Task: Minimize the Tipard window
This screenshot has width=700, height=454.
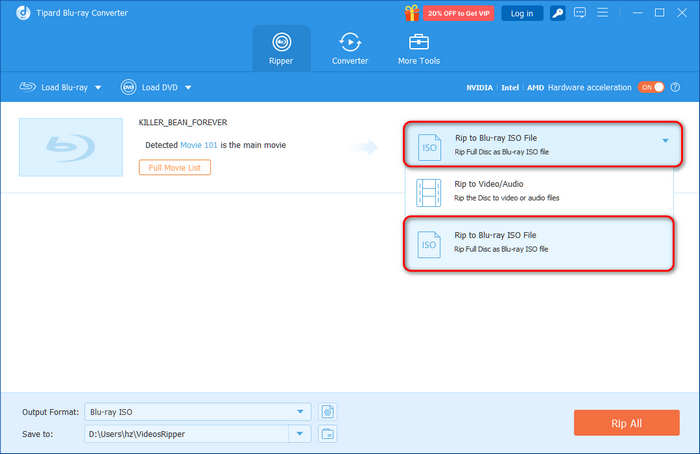Action: pos(638,12)
